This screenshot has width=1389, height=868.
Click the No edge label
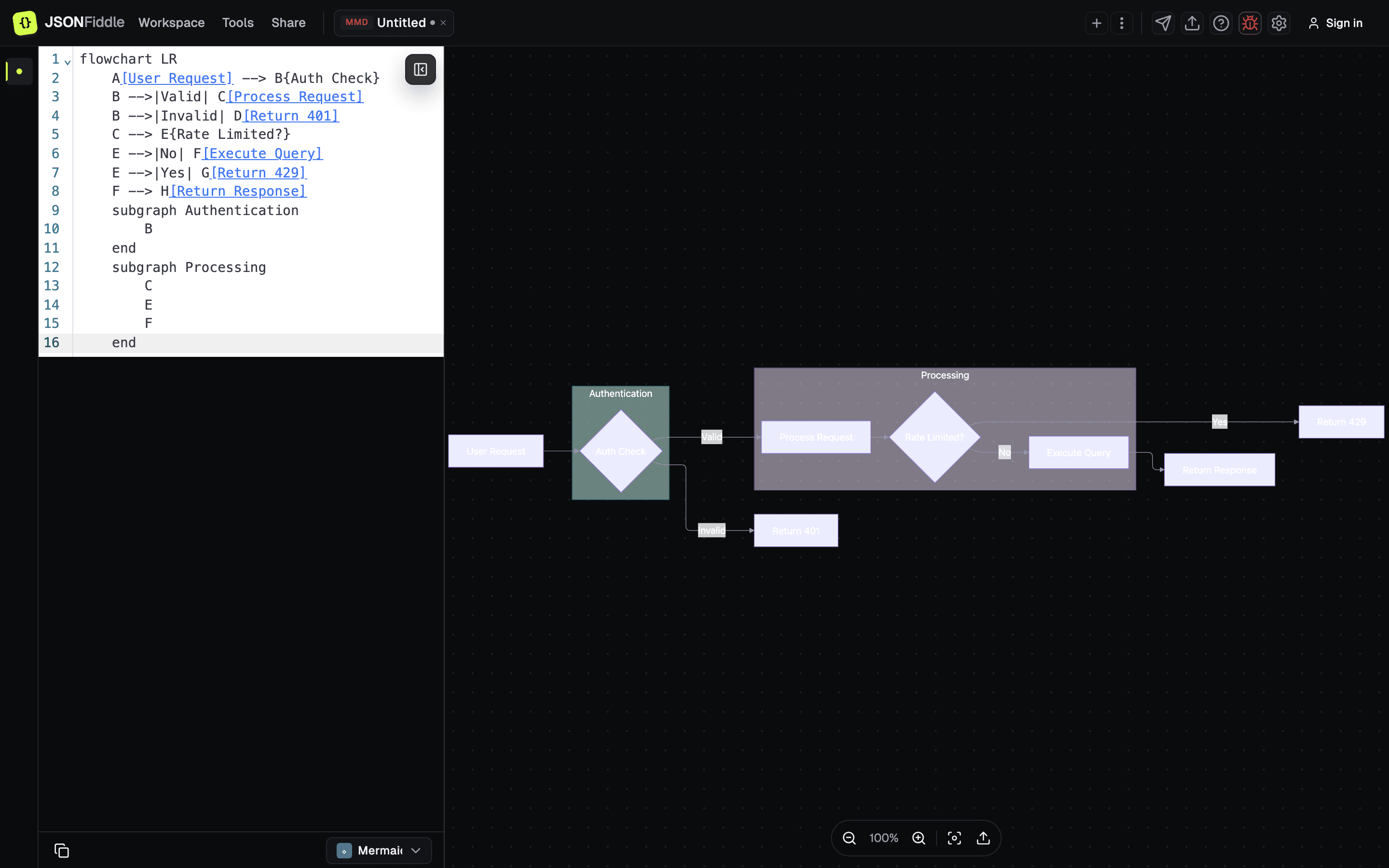point(1005,453)
